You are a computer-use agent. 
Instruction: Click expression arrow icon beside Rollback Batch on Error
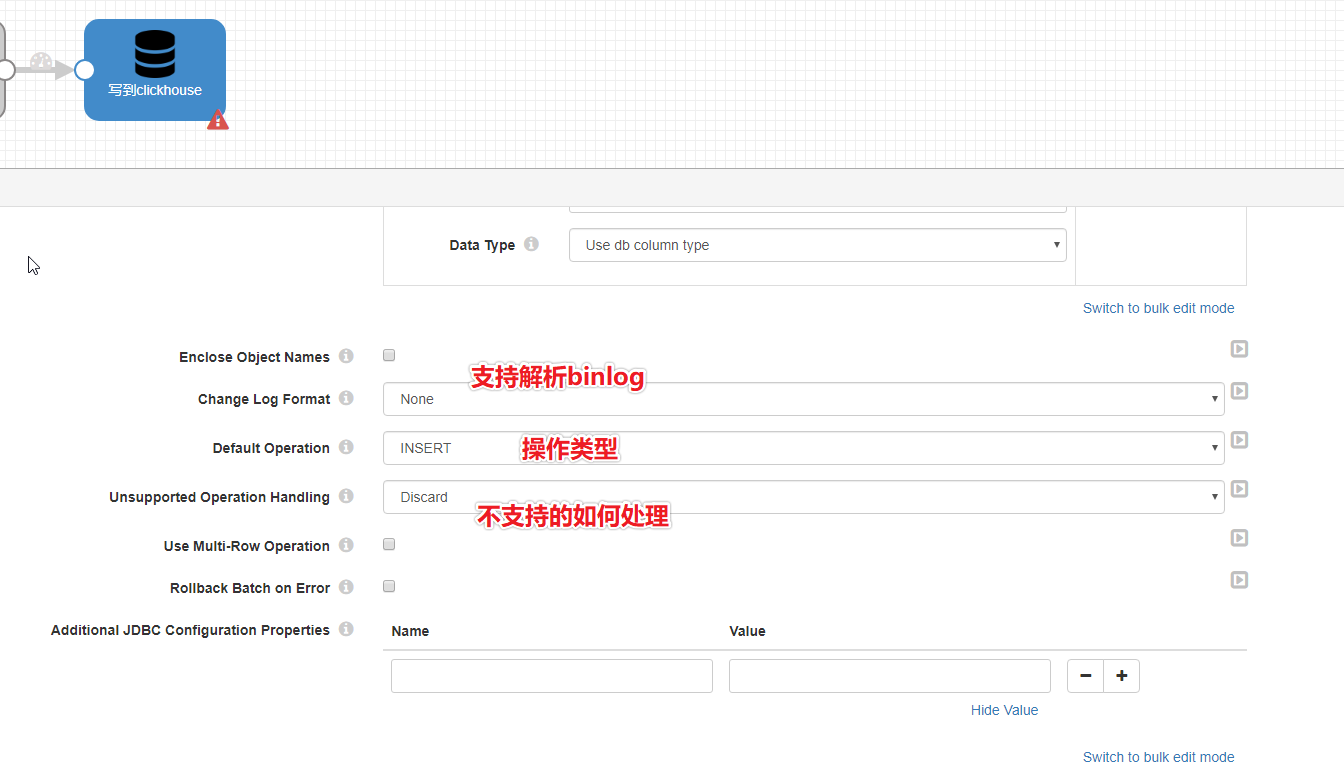click(x=1239, y=580)
